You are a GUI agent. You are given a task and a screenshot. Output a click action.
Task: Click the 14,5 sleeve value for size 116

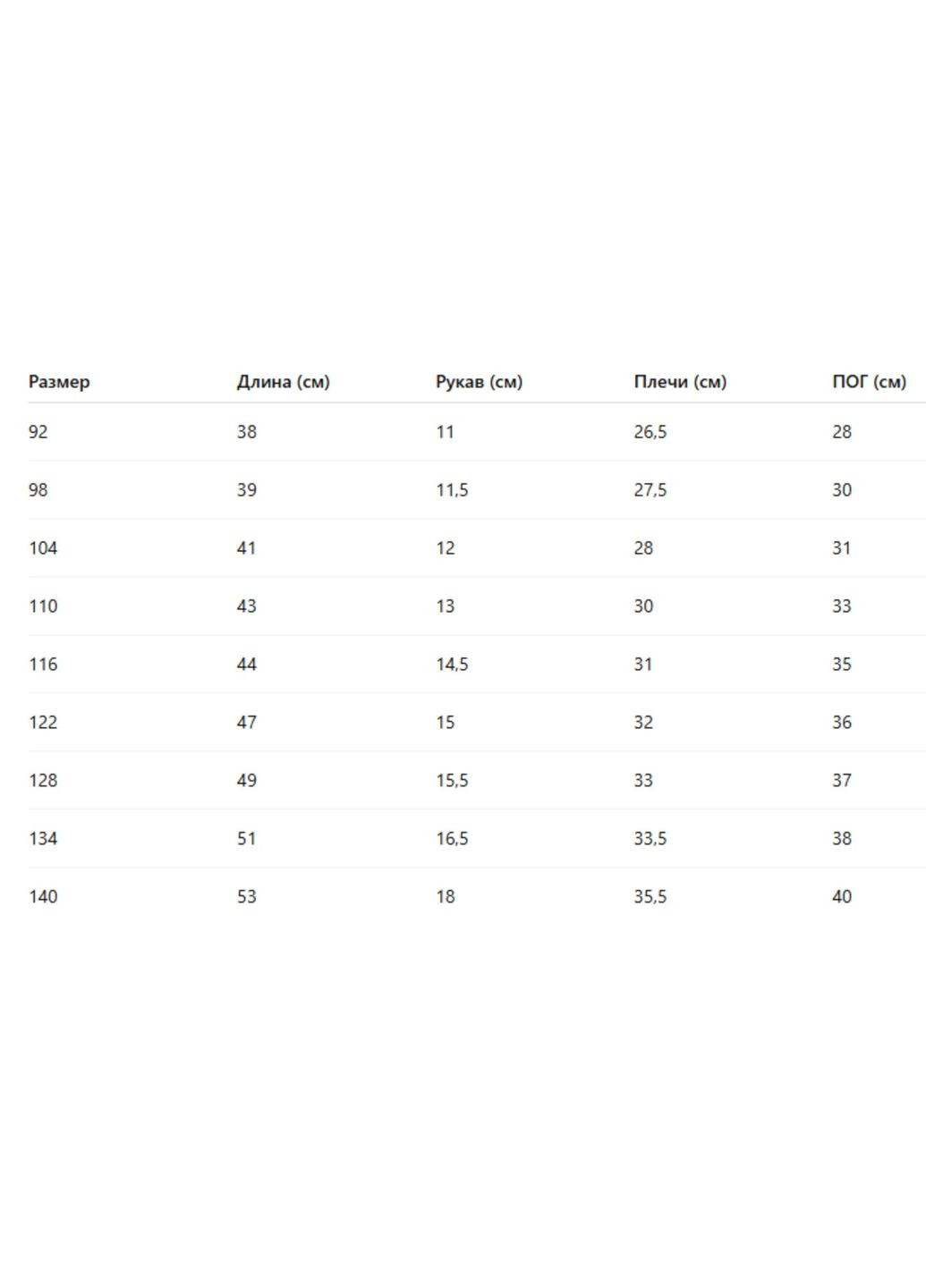[x=452, y=665]
